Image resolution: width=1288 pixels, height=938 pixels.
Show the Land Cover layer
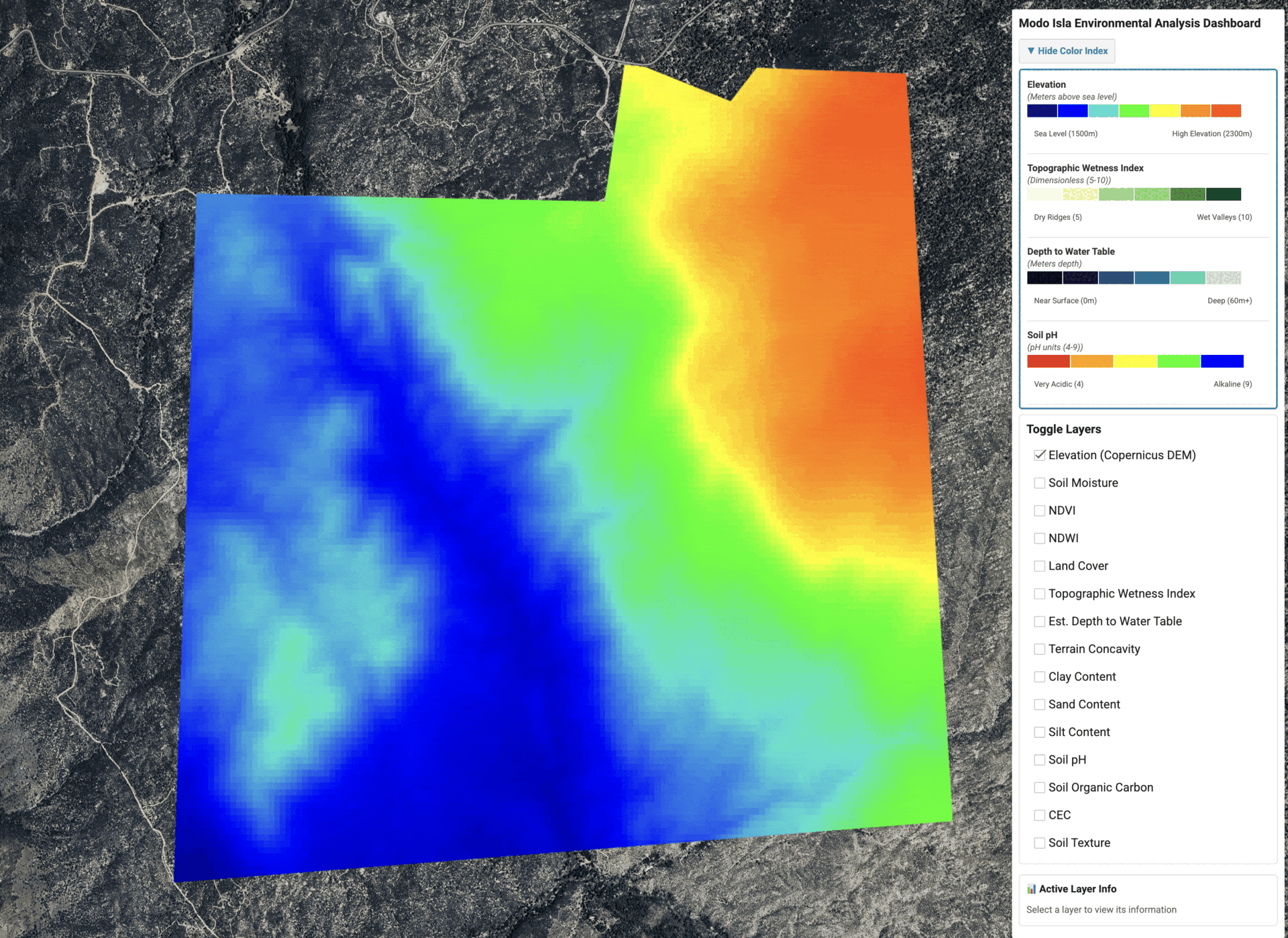tap(1039, 566)
